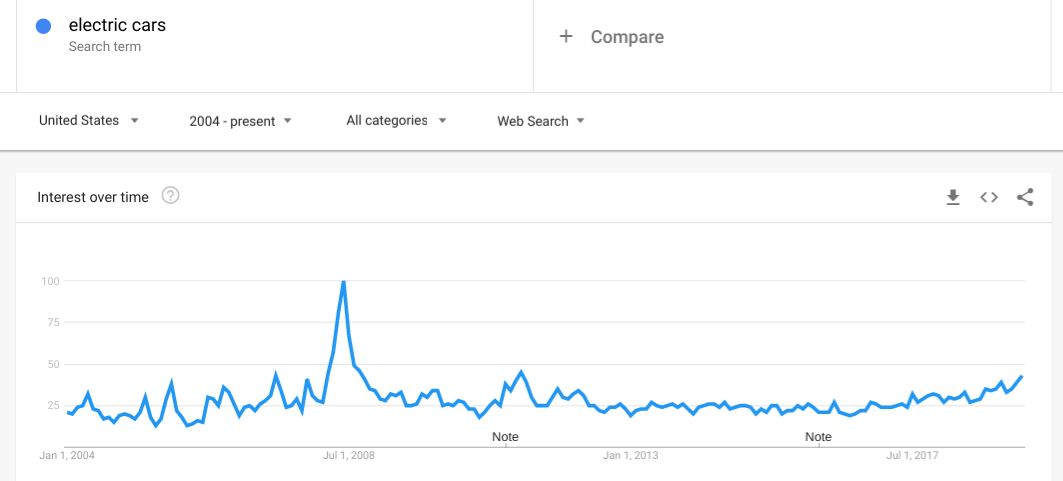This screenshot has width=1063, height=481.
Task: Download the interest over time data
Action: [953, 197]
